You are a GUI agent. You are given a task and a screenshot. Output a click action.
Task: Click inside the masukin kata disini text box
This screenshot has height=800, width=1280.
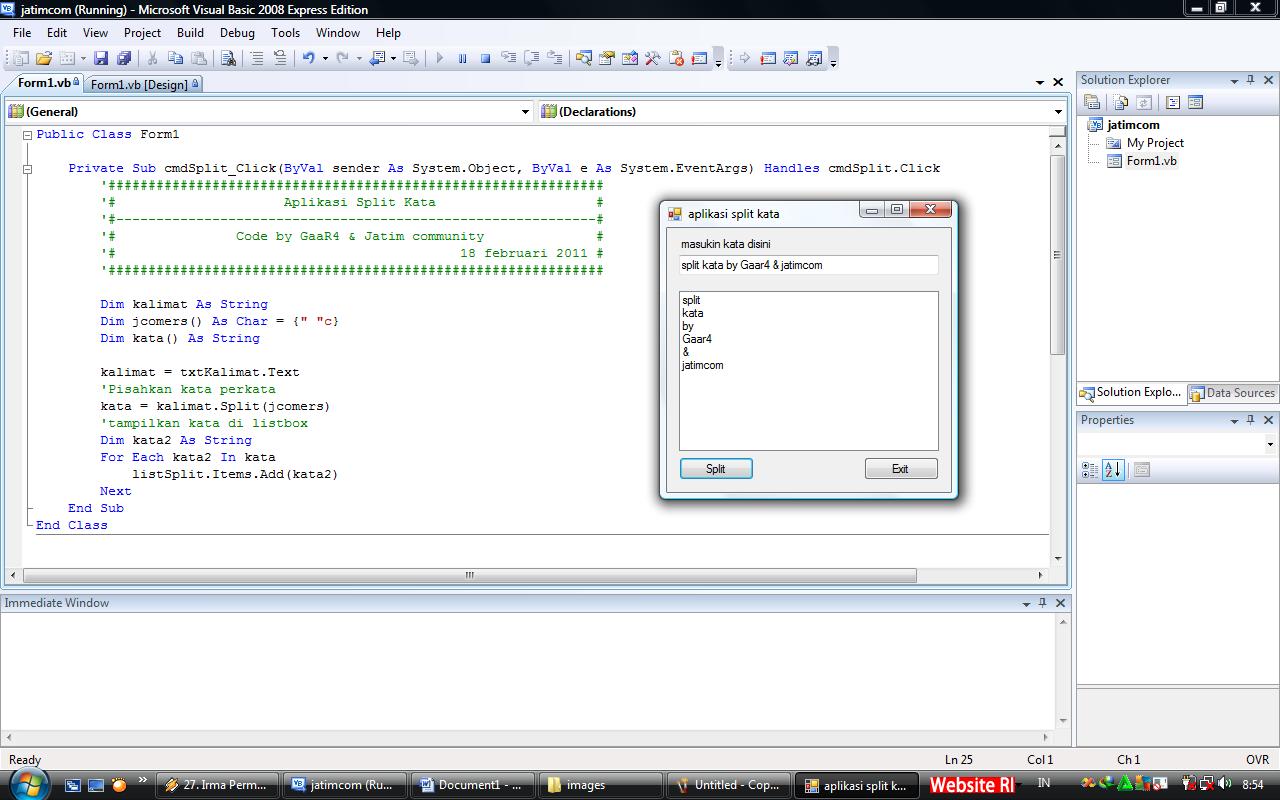808,264
